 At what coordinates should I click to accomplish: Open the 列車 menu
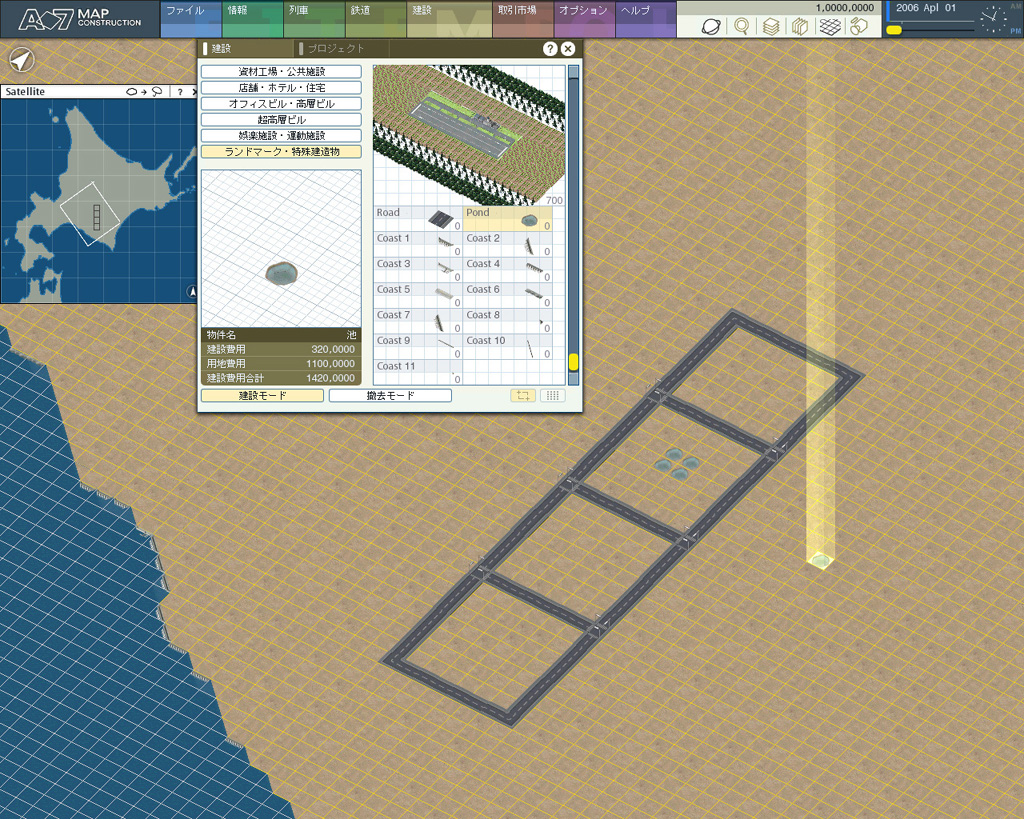tap(314, 19)
